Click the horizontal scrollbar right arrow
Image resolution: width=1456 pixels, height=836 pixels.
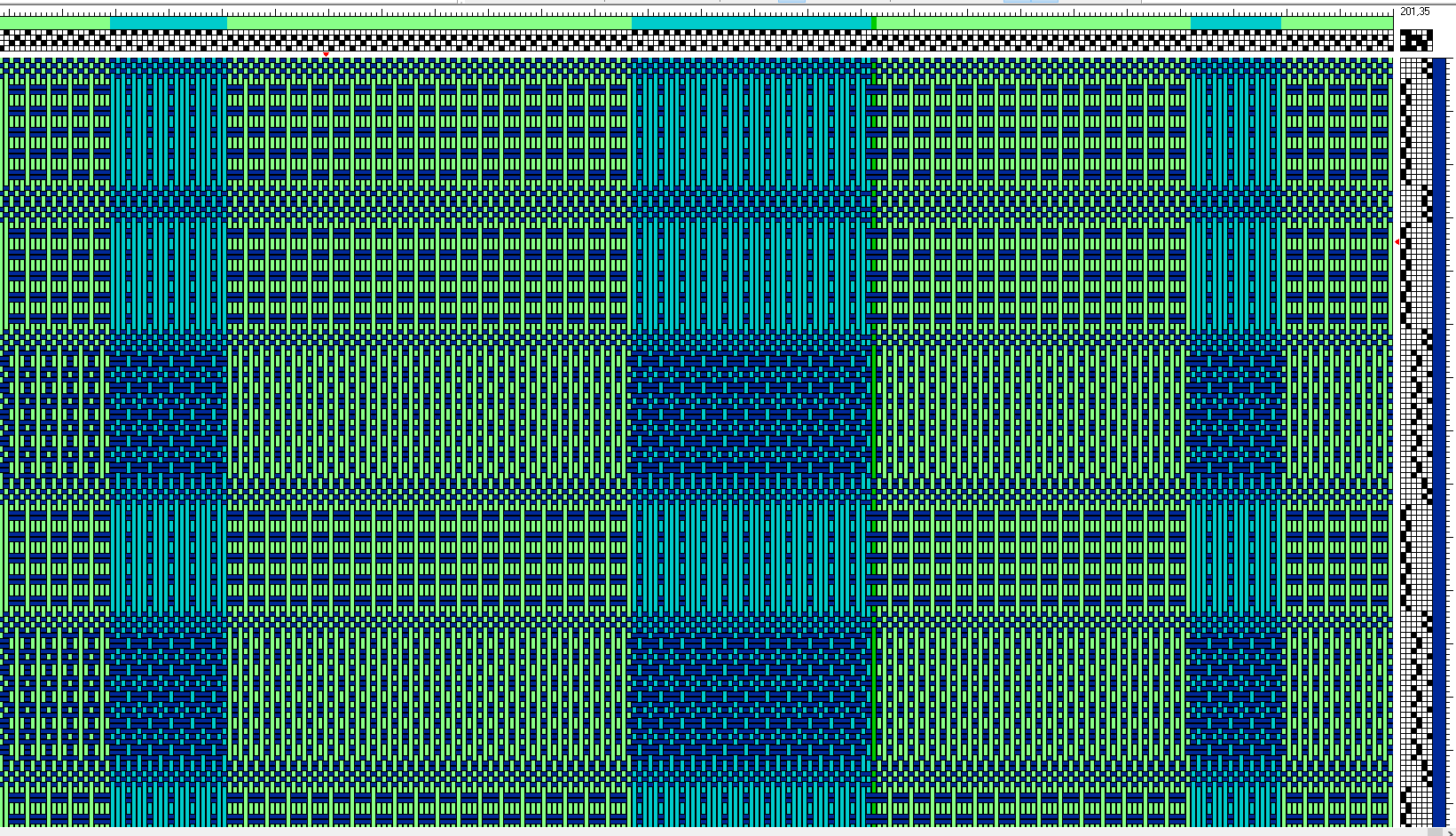coord(1450,832)
